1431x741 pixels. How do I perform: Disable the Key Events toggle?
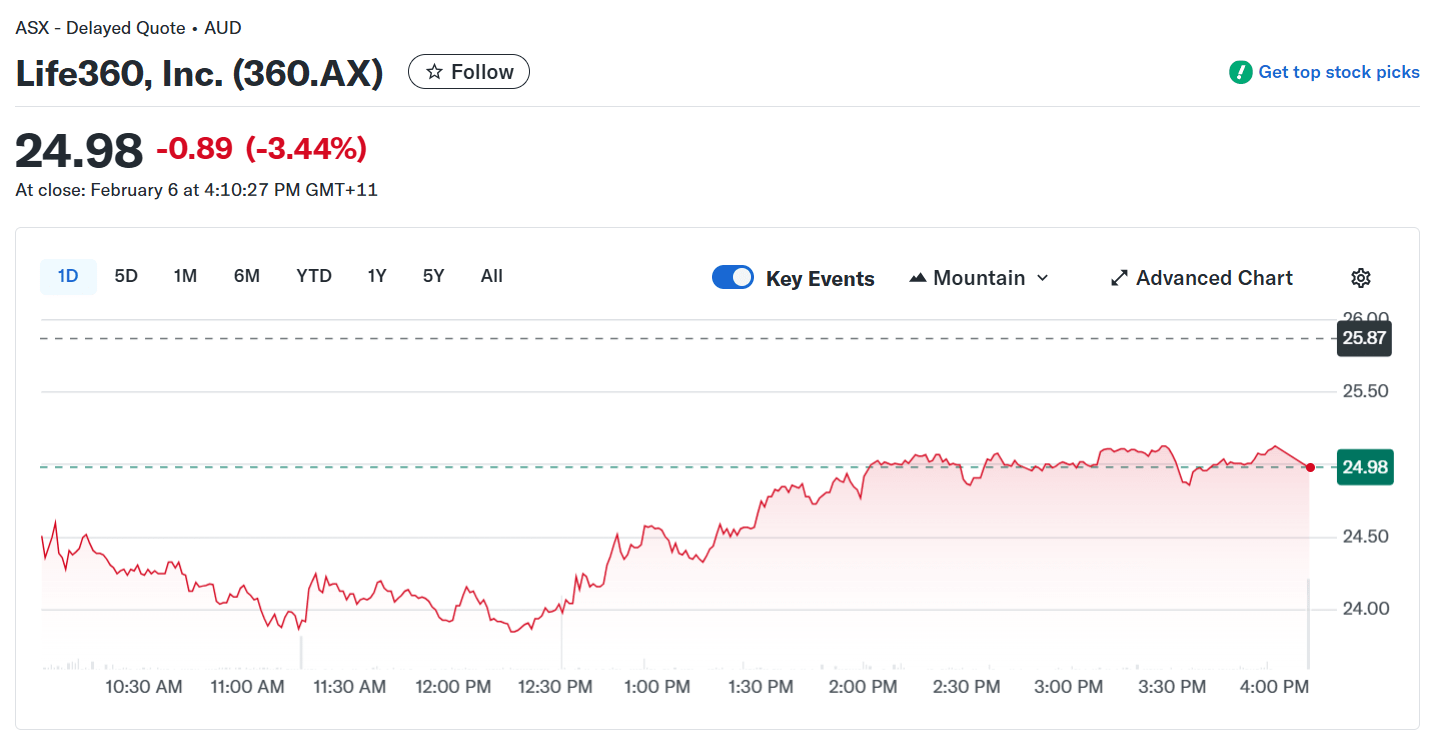(x=733, y=277)
